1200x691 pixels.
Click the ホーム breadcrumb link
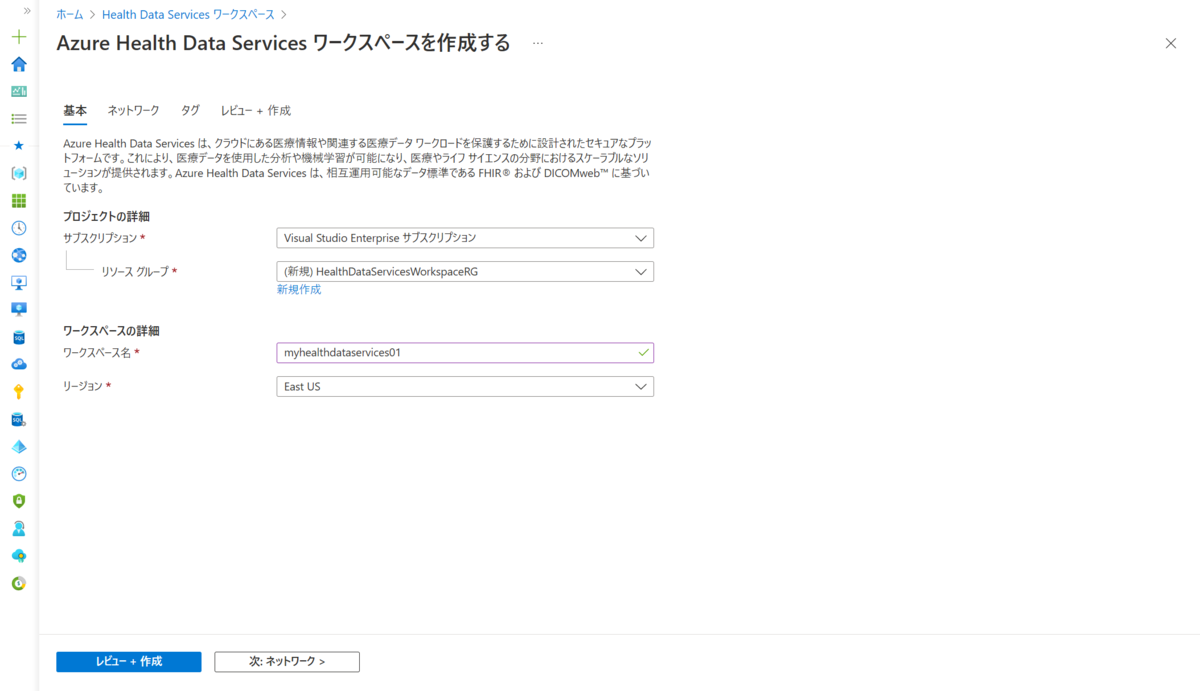pyautogui.click(x=70, y=15)
